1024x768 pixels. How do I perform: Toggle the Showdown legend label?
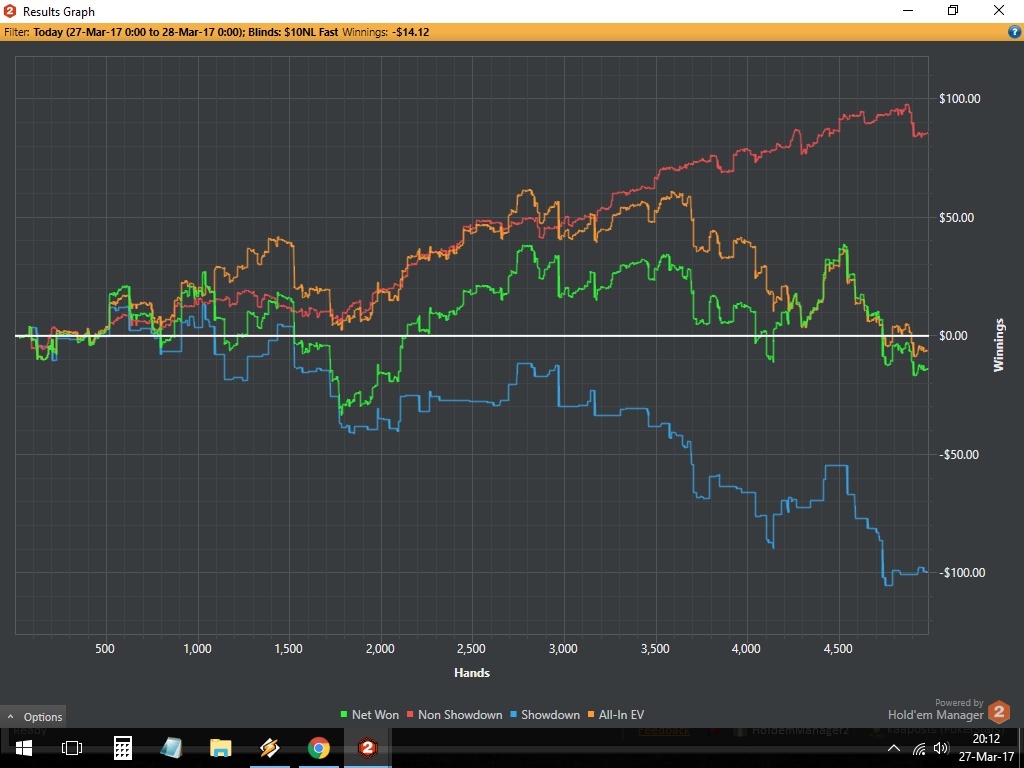coord(550,715)
